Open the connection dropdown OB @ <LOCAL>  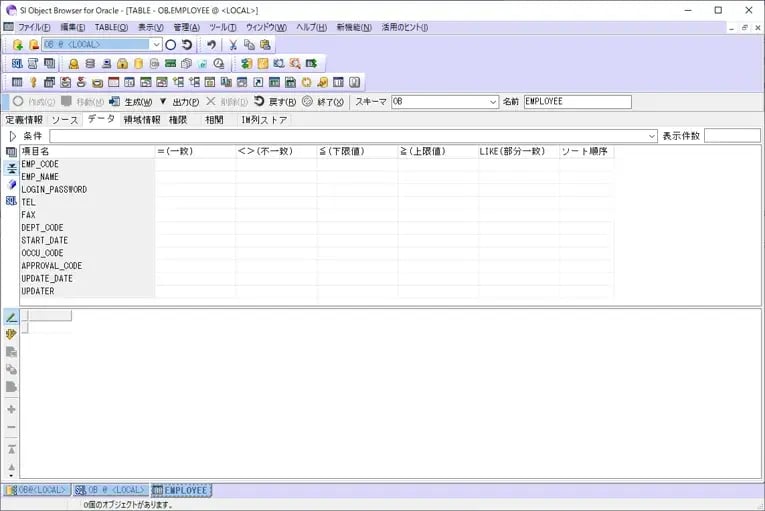156,45
